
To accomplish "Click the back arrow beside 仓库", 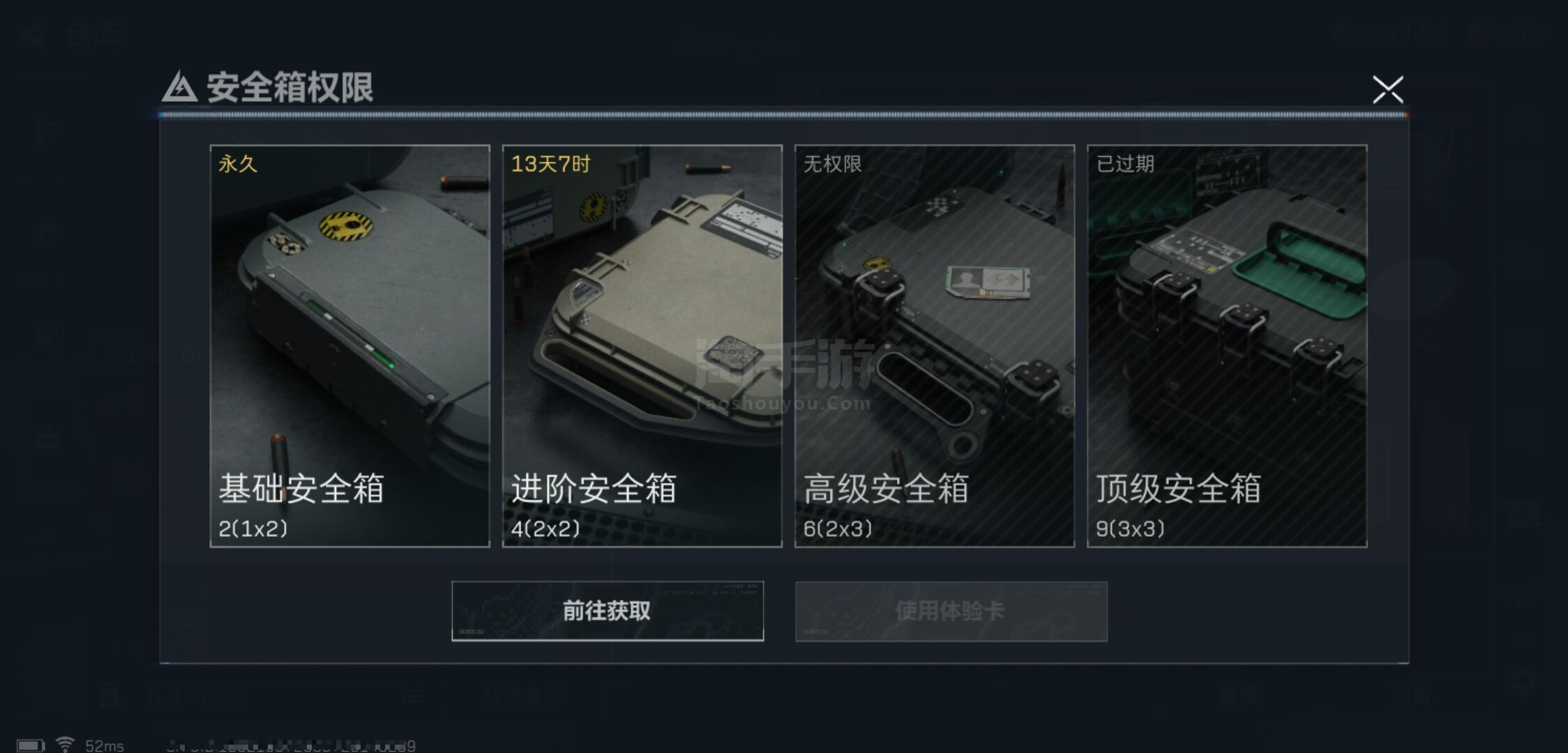I will (32, 33).
